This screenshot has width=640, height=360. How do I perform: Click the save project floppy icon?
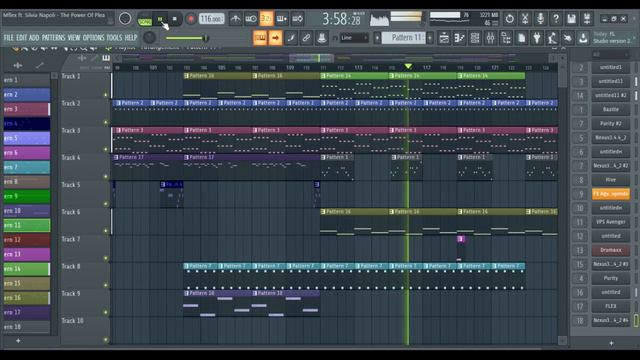point(571,19)
